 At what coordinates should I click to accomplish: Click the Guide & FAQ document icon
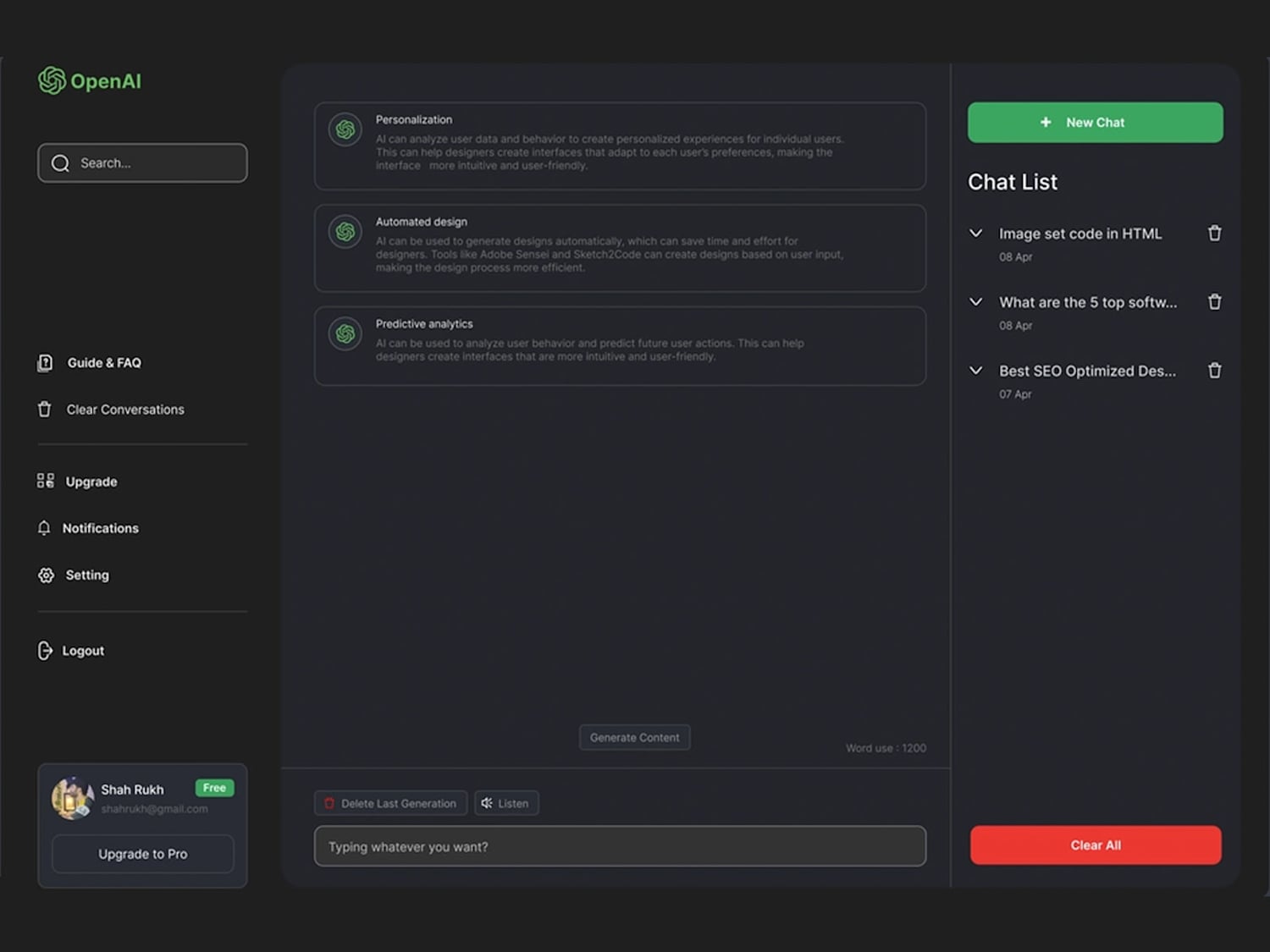45,363
